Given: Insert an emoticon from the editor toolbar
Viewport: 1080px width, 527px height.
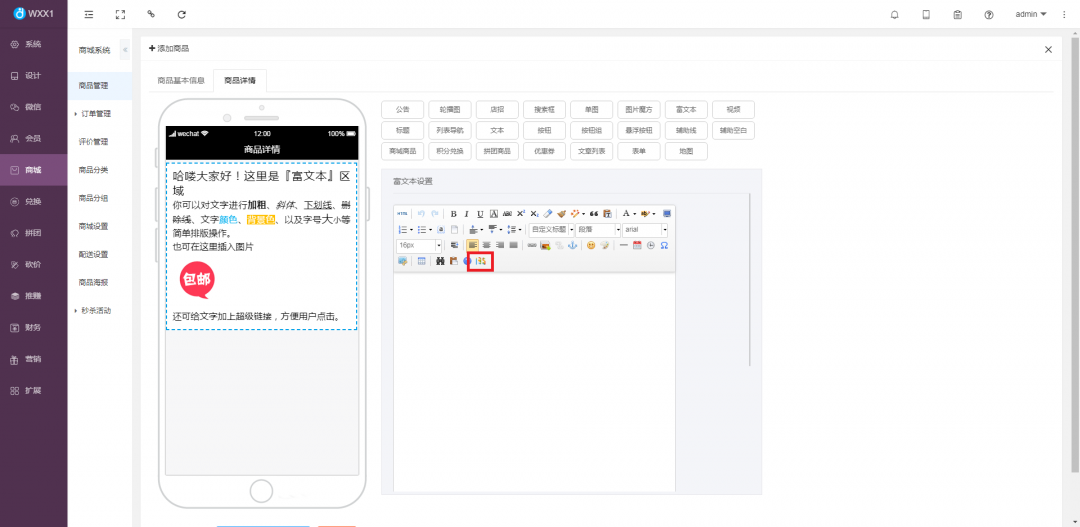Looking at the screenshot, I should click(591, 245).
